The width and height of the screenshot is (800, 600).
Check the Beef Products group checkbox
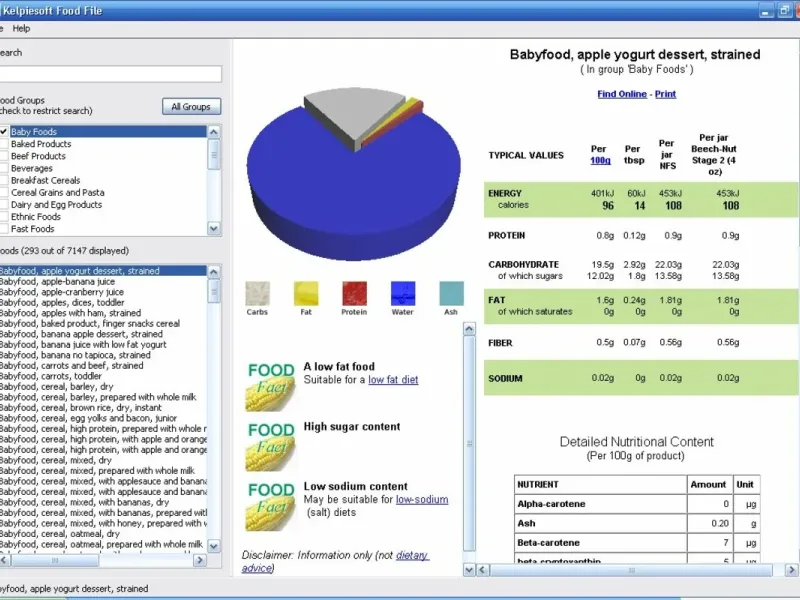(x=3, y=156)
